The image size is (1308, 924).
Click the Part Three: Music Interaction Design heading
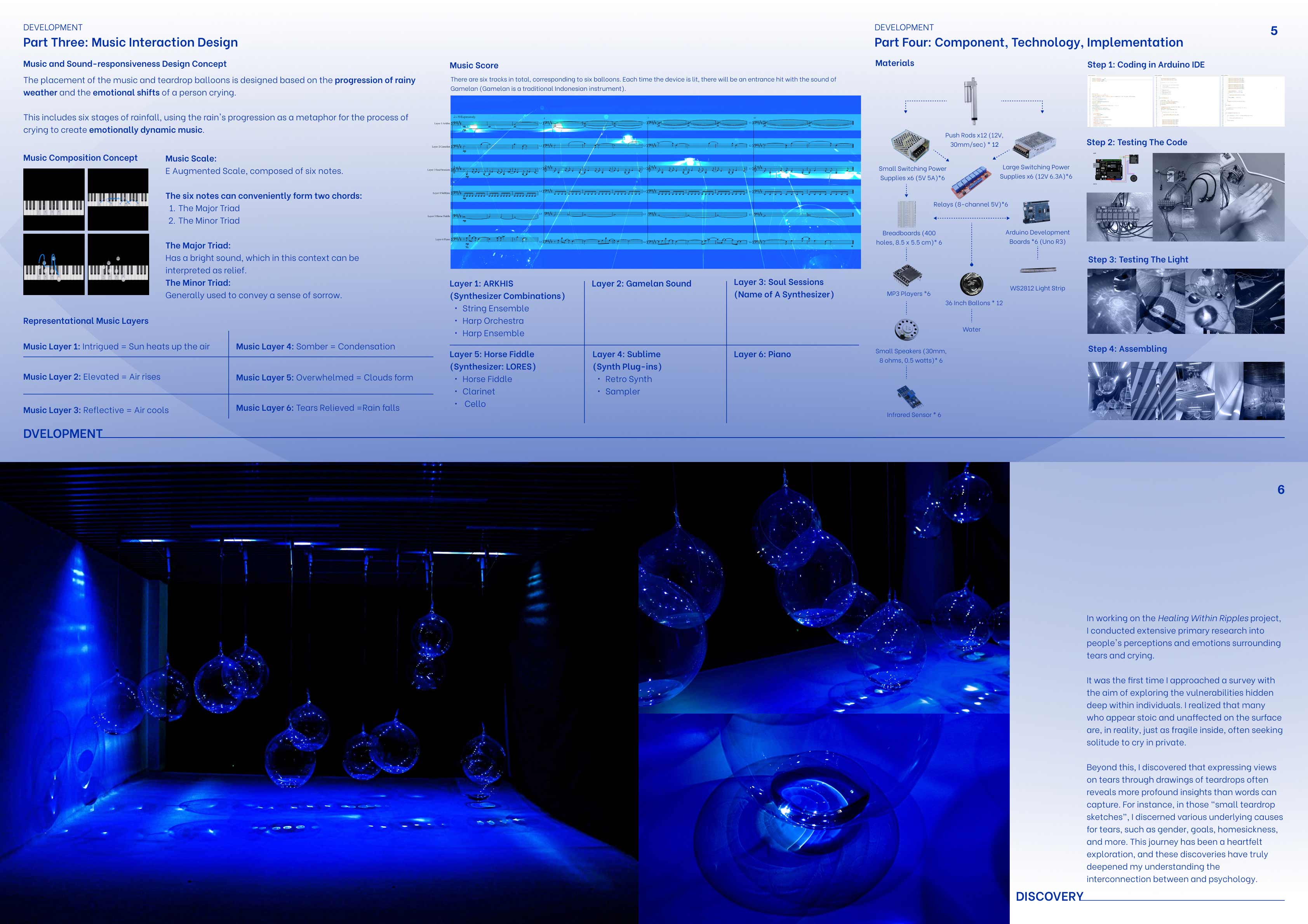point(130,42)
